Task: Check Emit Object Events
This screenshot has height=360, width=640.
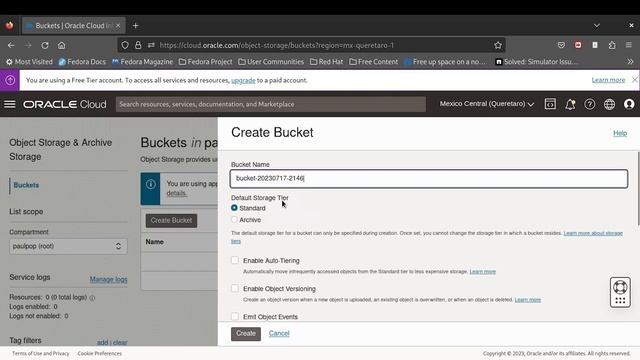Action: click(235, 316)
